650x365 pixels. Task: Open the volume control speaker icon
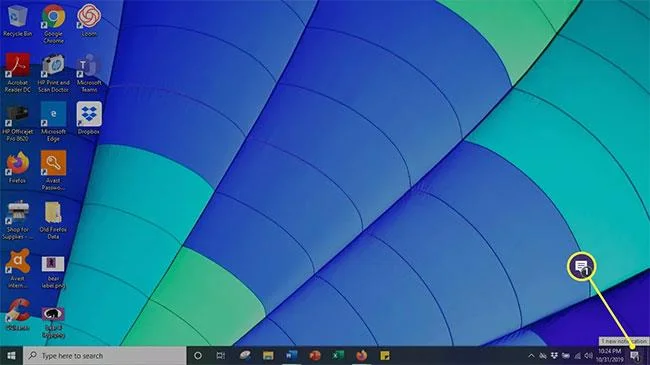(x=588, y=356)
